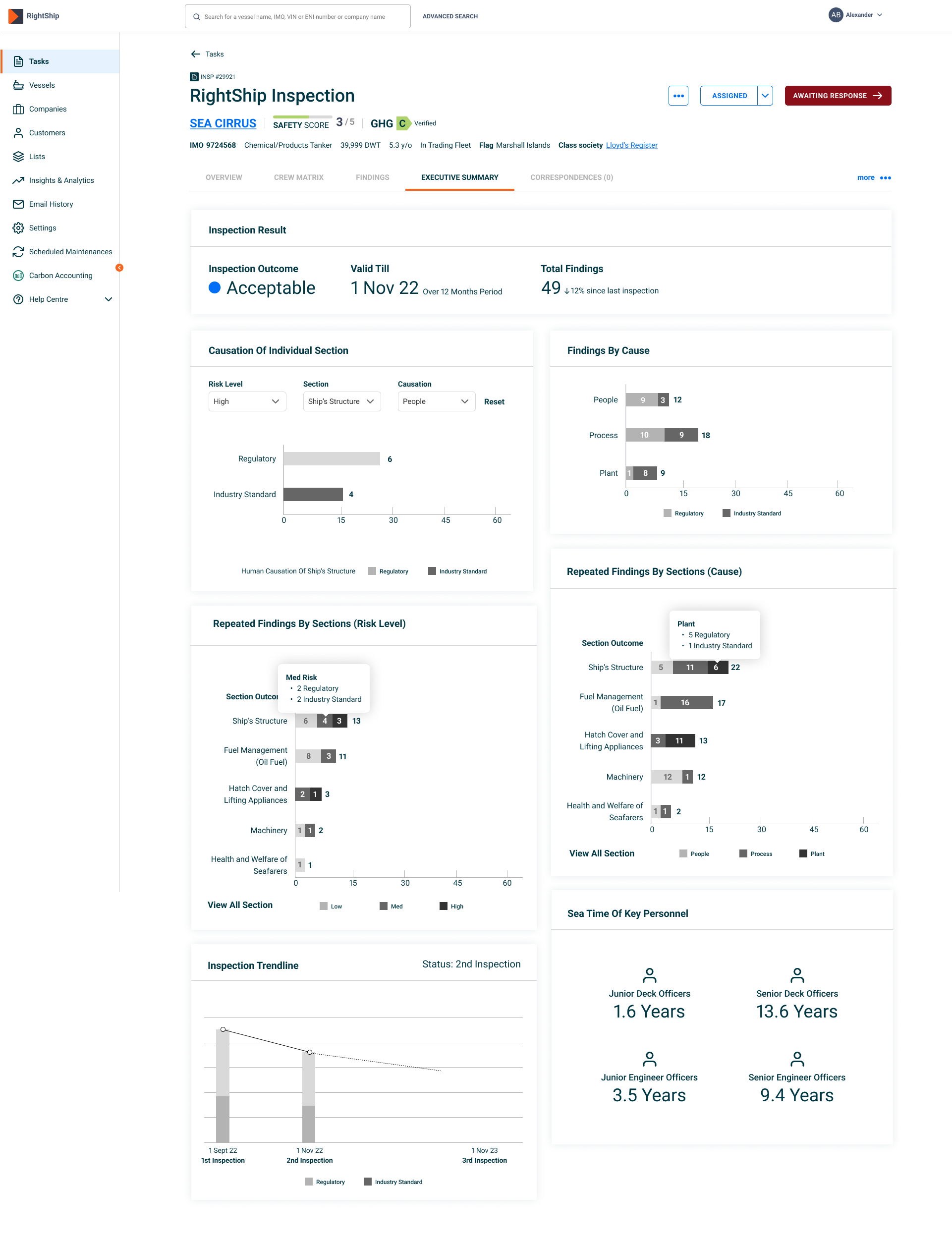Viewport: 952px width, 1244px height.
Task: Toggle the People legend in Cause chart
Action: click(694, 854)
